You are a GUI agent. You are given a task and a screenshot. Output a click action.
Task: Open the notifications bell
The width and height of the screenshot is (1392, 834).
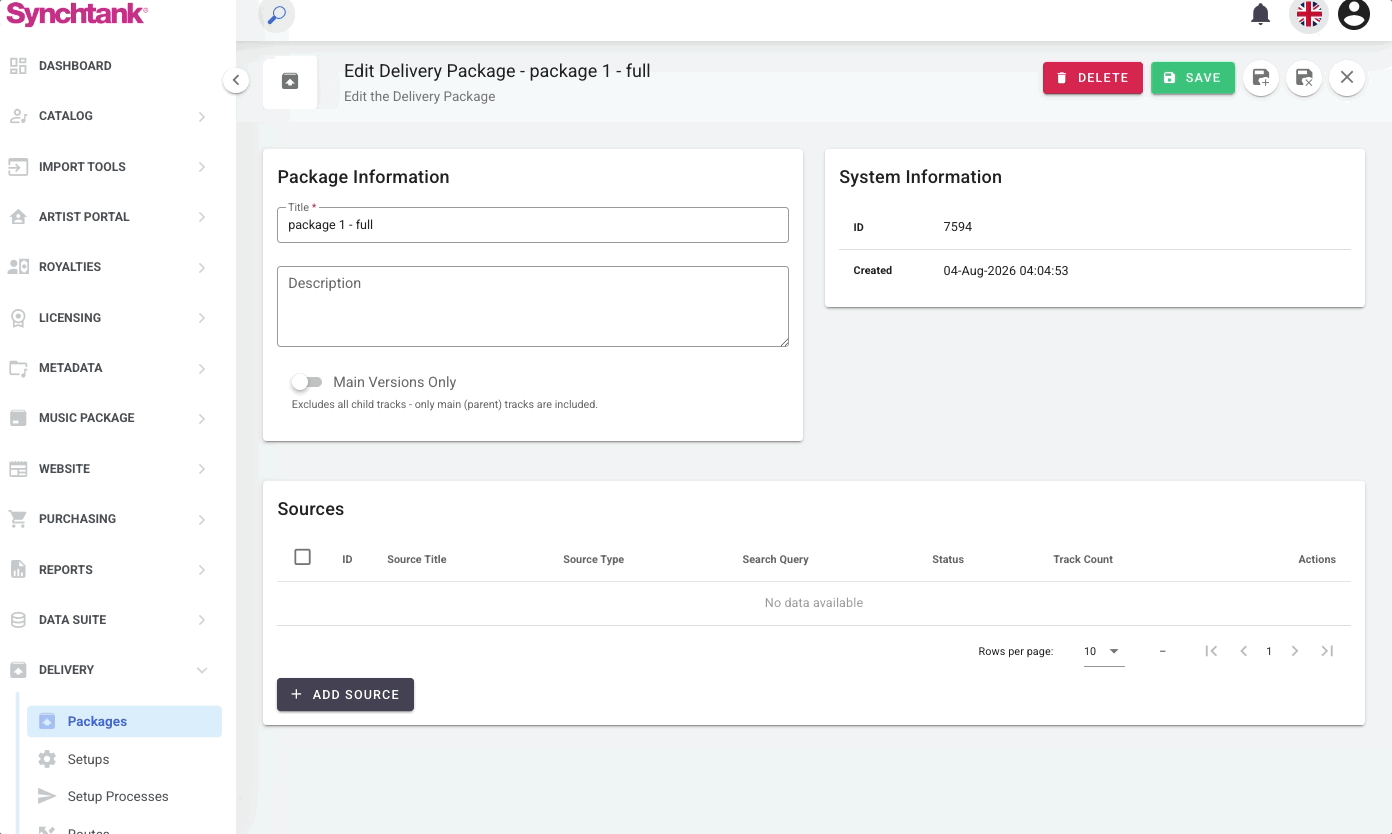[x=1261, y=15]
